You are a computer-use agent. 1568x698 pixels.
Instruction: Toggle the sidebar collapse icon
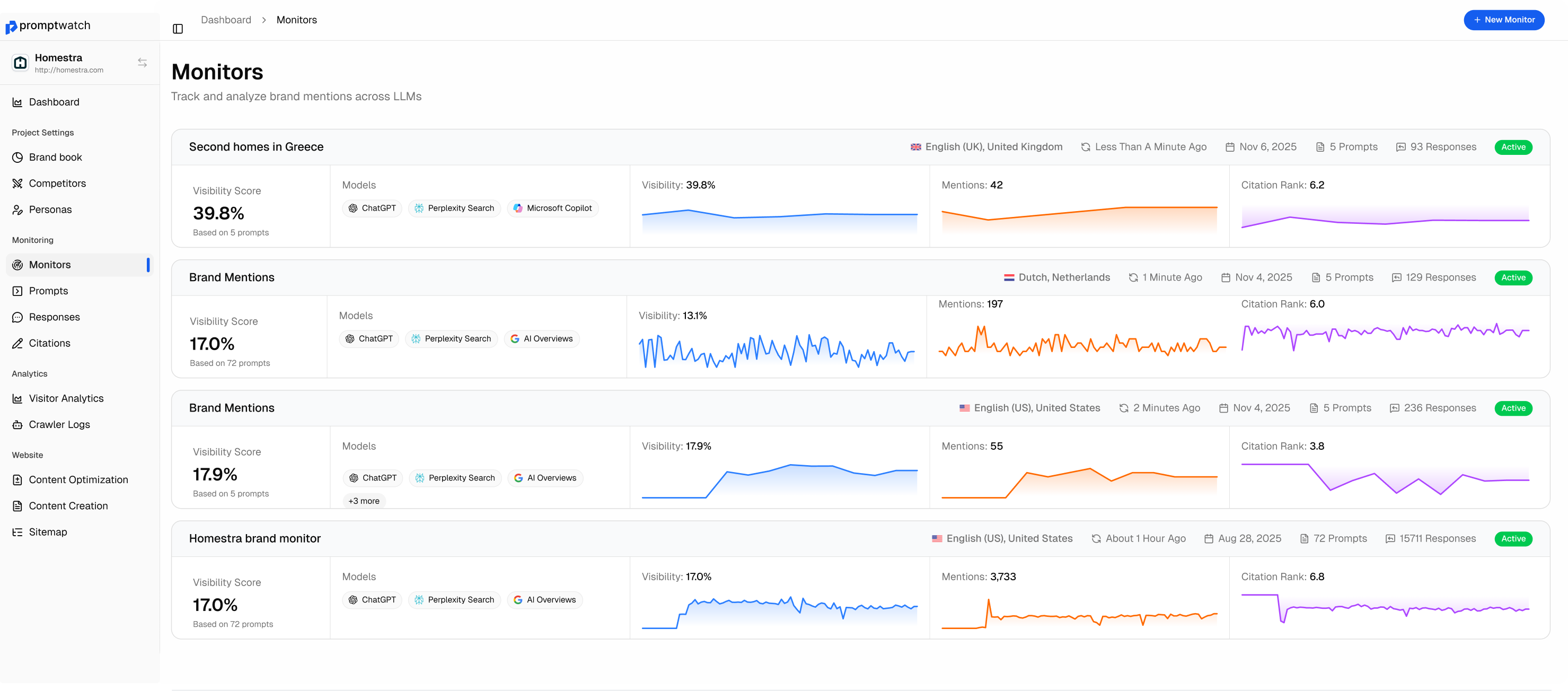tap(178, 29)
